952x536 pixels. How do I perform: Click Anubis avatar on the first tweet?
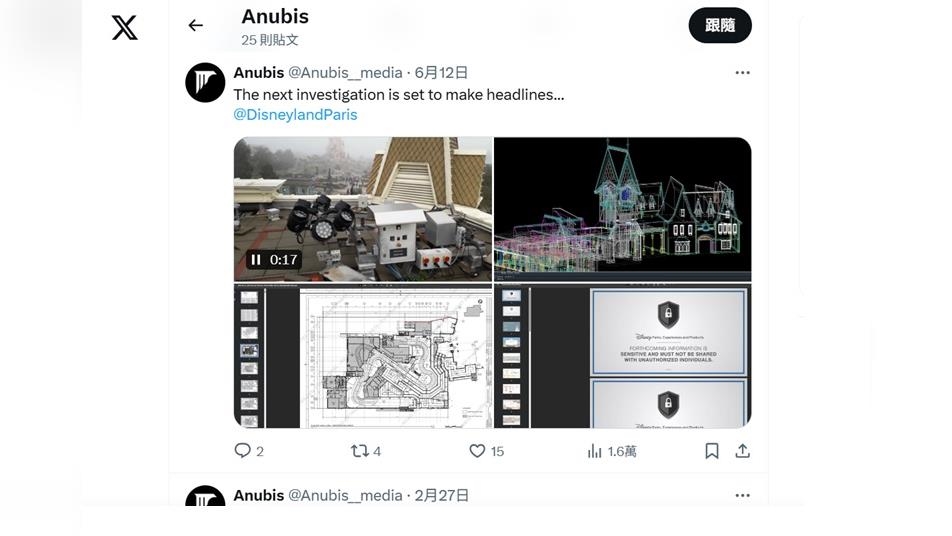(205, 83)
